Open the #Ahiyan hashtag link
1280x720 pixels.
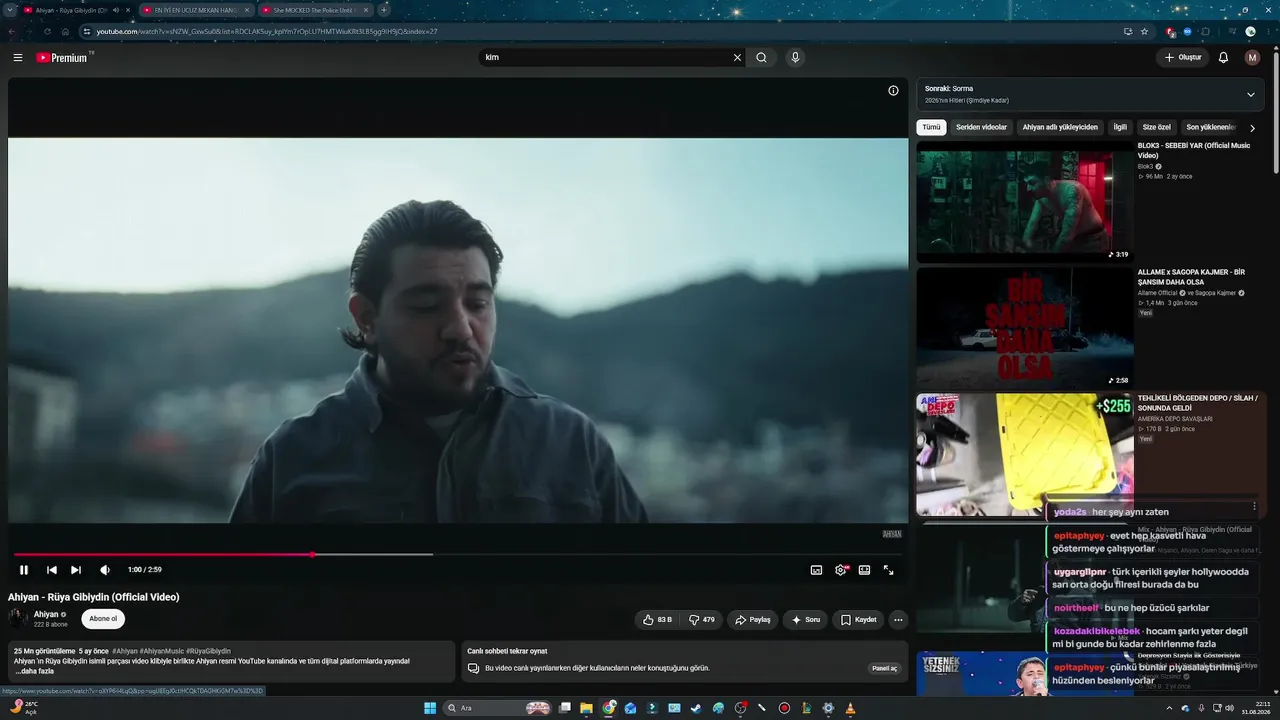pyautogui.click(x=125, y=651)
